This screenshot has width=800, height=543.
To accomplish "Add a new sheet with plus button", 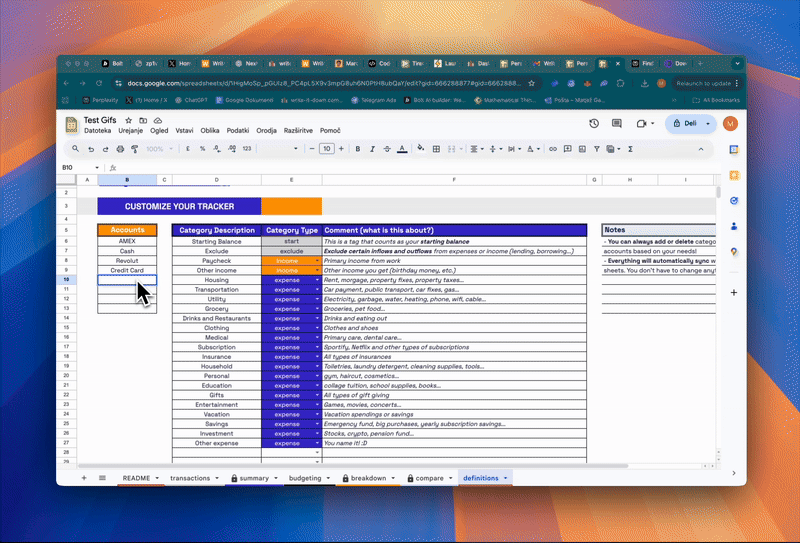I will pos(83,479).
